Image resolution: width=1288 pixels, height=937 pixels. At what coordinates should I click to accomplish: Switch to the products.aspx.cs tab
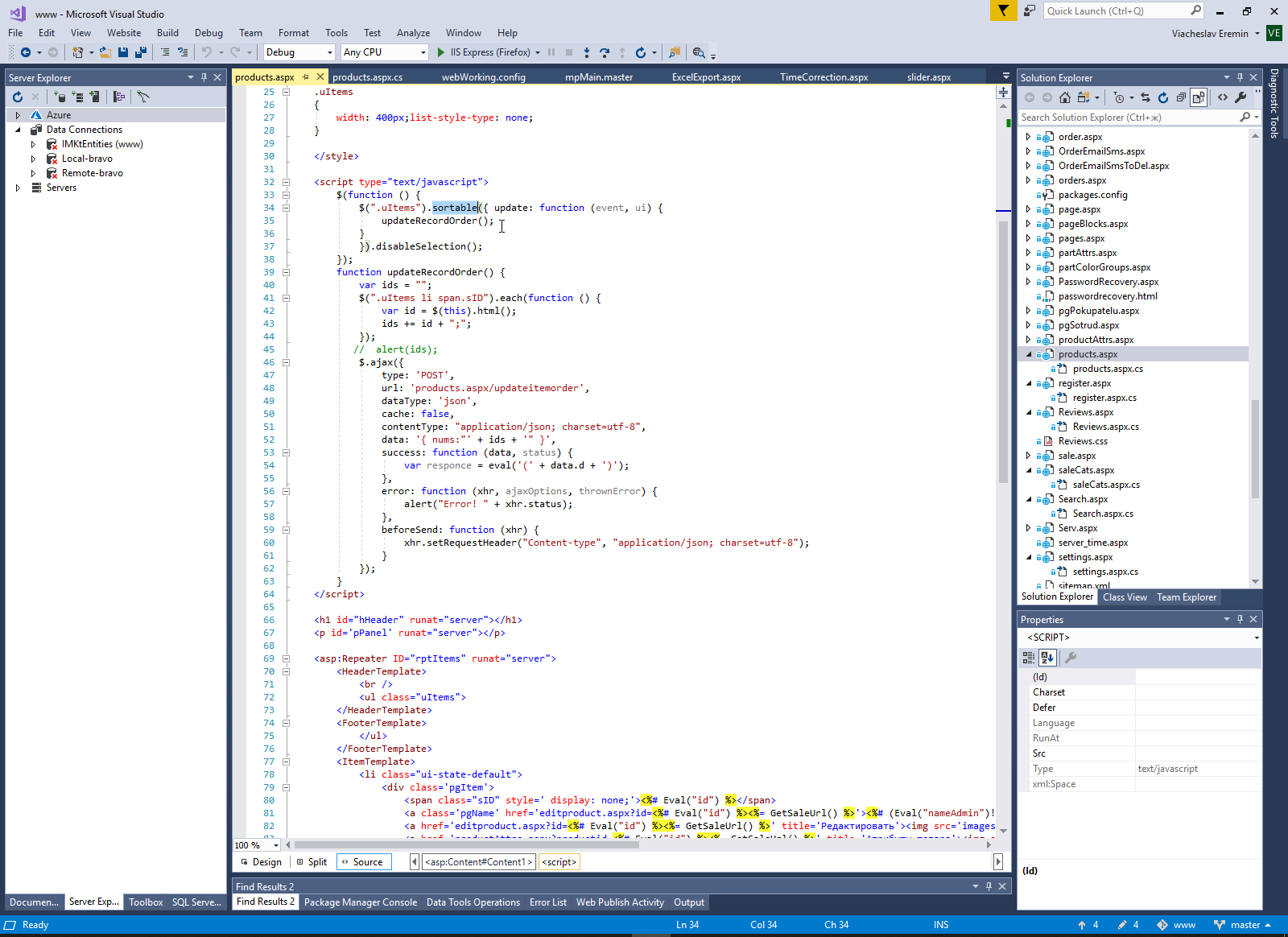tap(367, 77)
